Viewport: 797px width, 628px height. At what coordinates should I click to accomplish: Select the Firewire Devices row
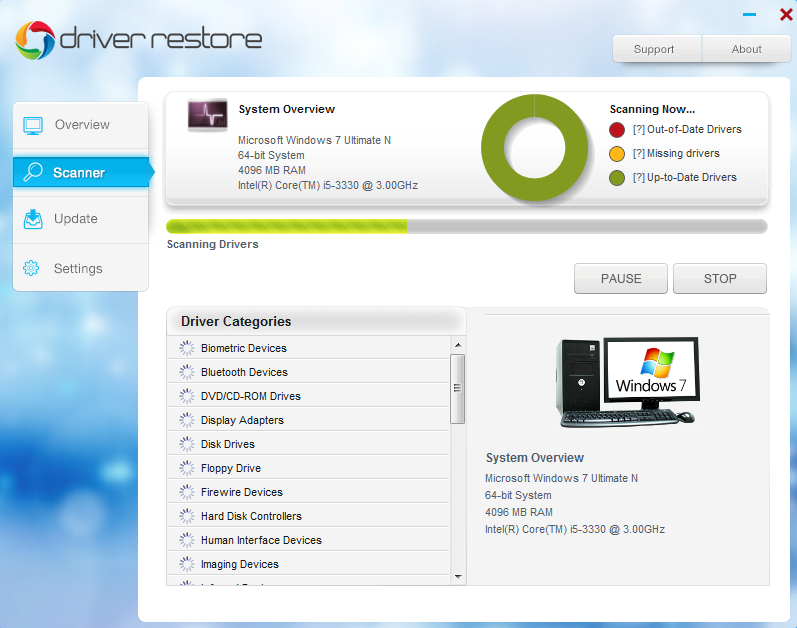[308, 491]
